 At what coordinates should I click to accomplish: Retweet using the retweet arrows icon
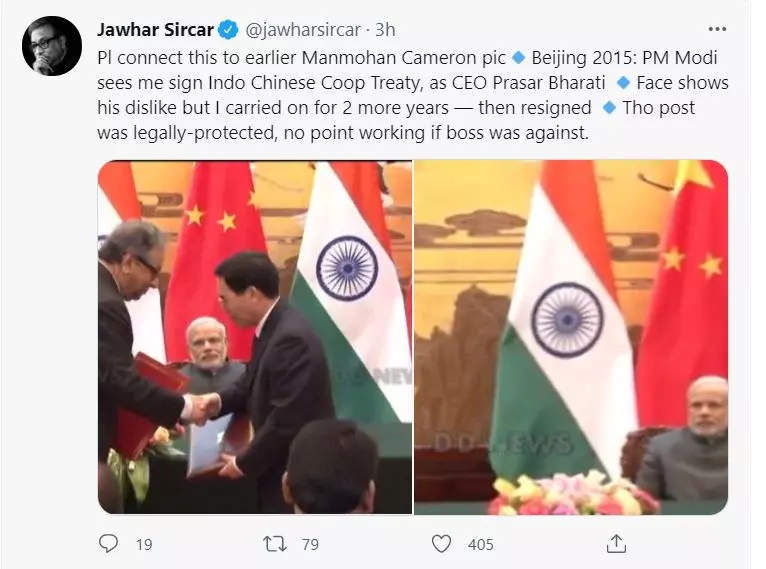[x=275, y=544]
